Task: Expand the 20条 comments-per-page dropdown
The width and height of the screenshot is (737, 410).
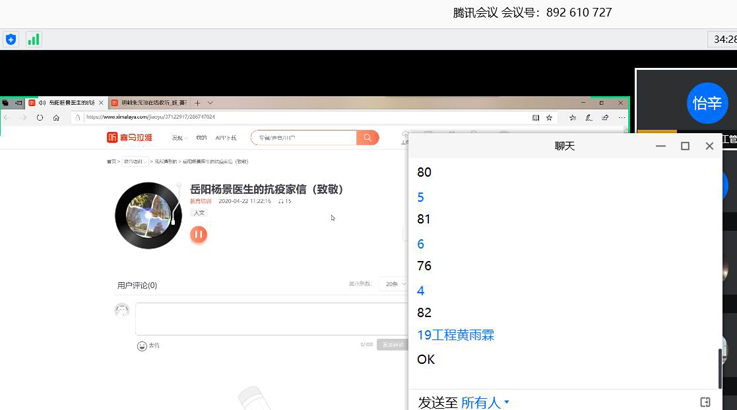Action: click(x=392, y=284)
